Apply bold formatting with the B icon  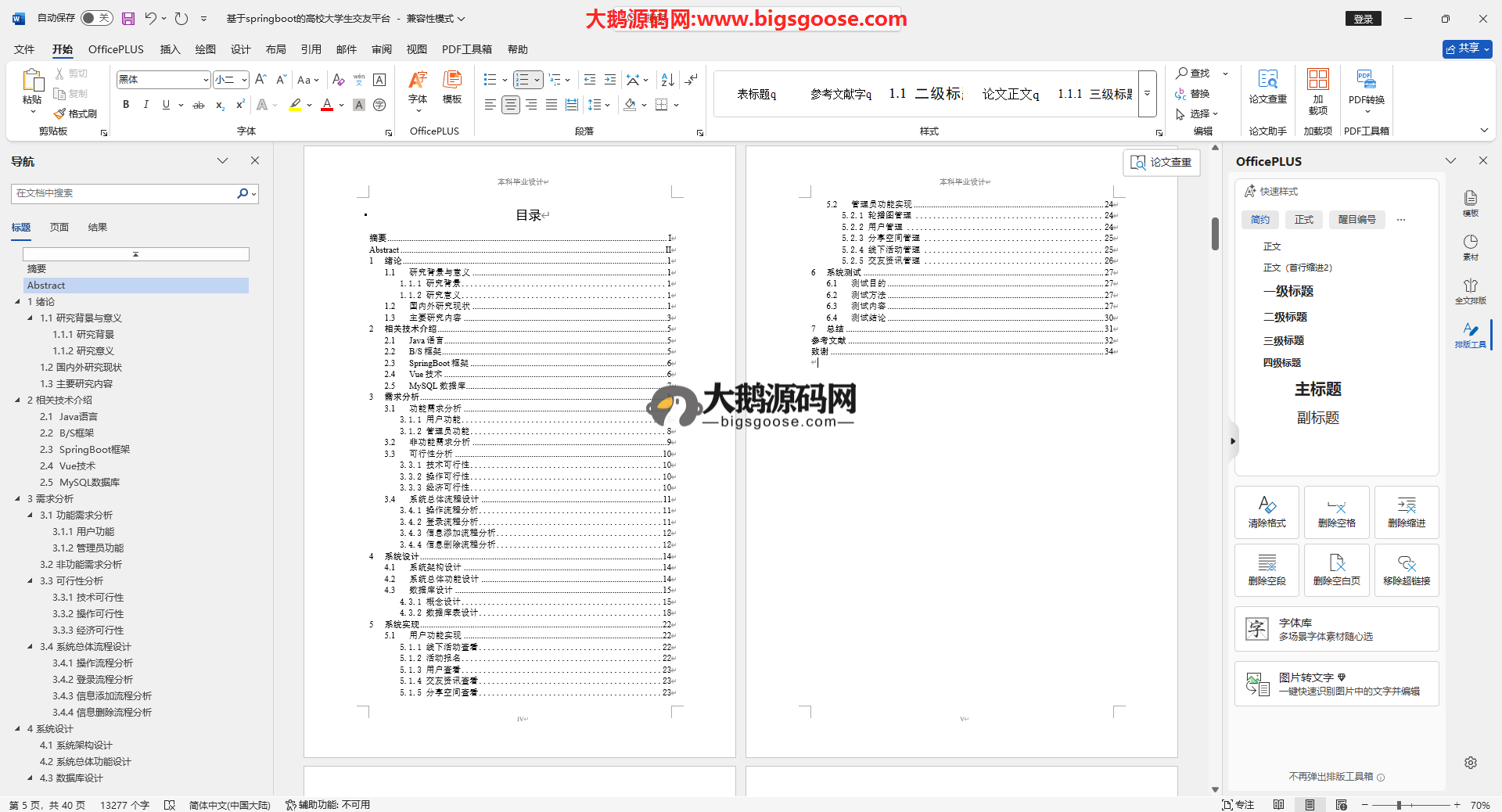126,105
